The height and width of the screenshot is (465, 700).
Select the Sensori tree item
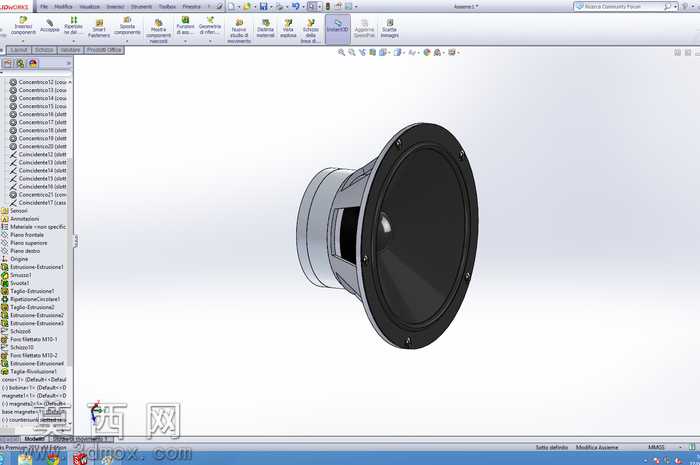14,211
